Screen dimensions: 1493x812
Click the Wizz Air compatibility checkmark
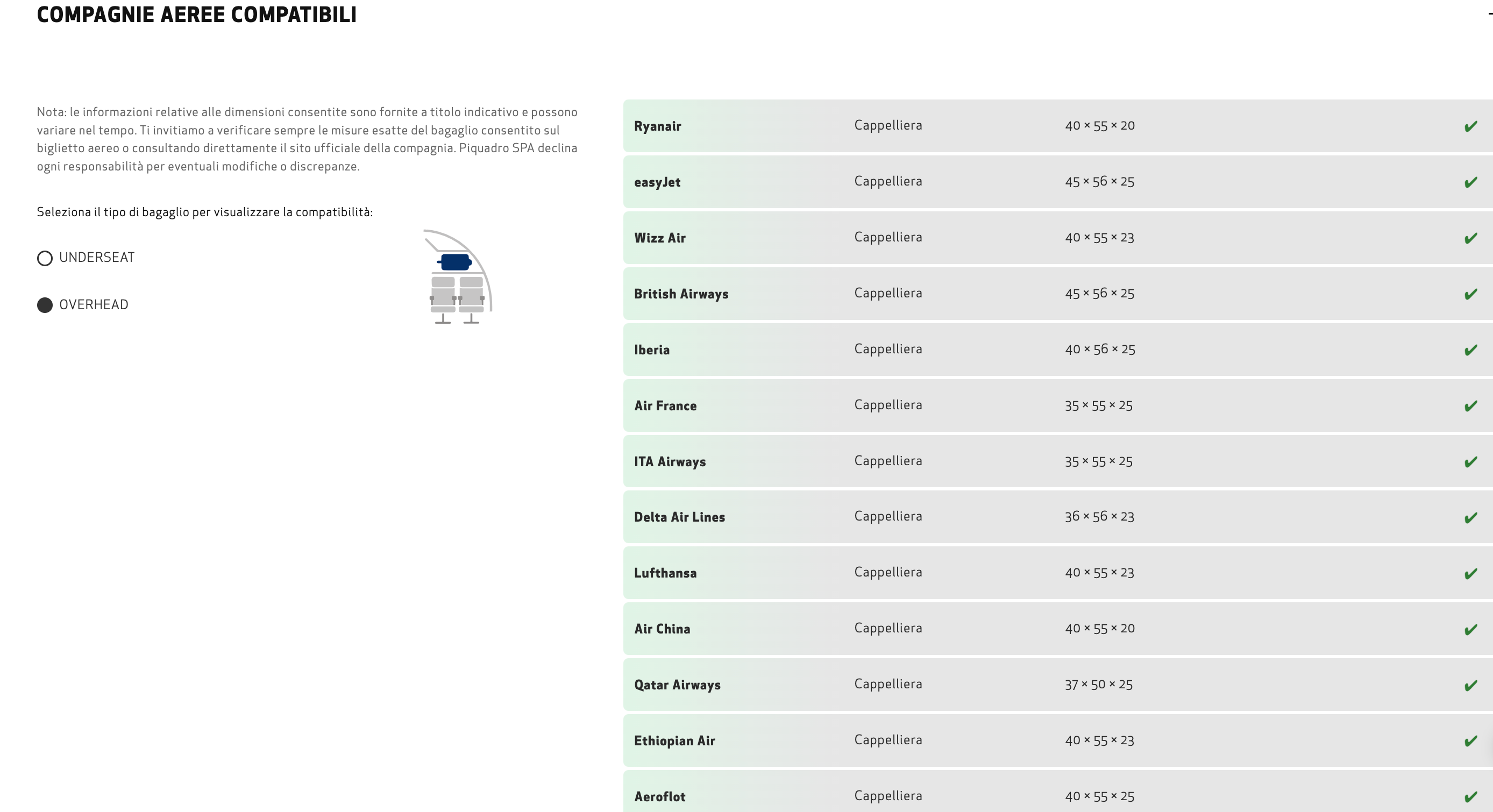[1470, 238]
